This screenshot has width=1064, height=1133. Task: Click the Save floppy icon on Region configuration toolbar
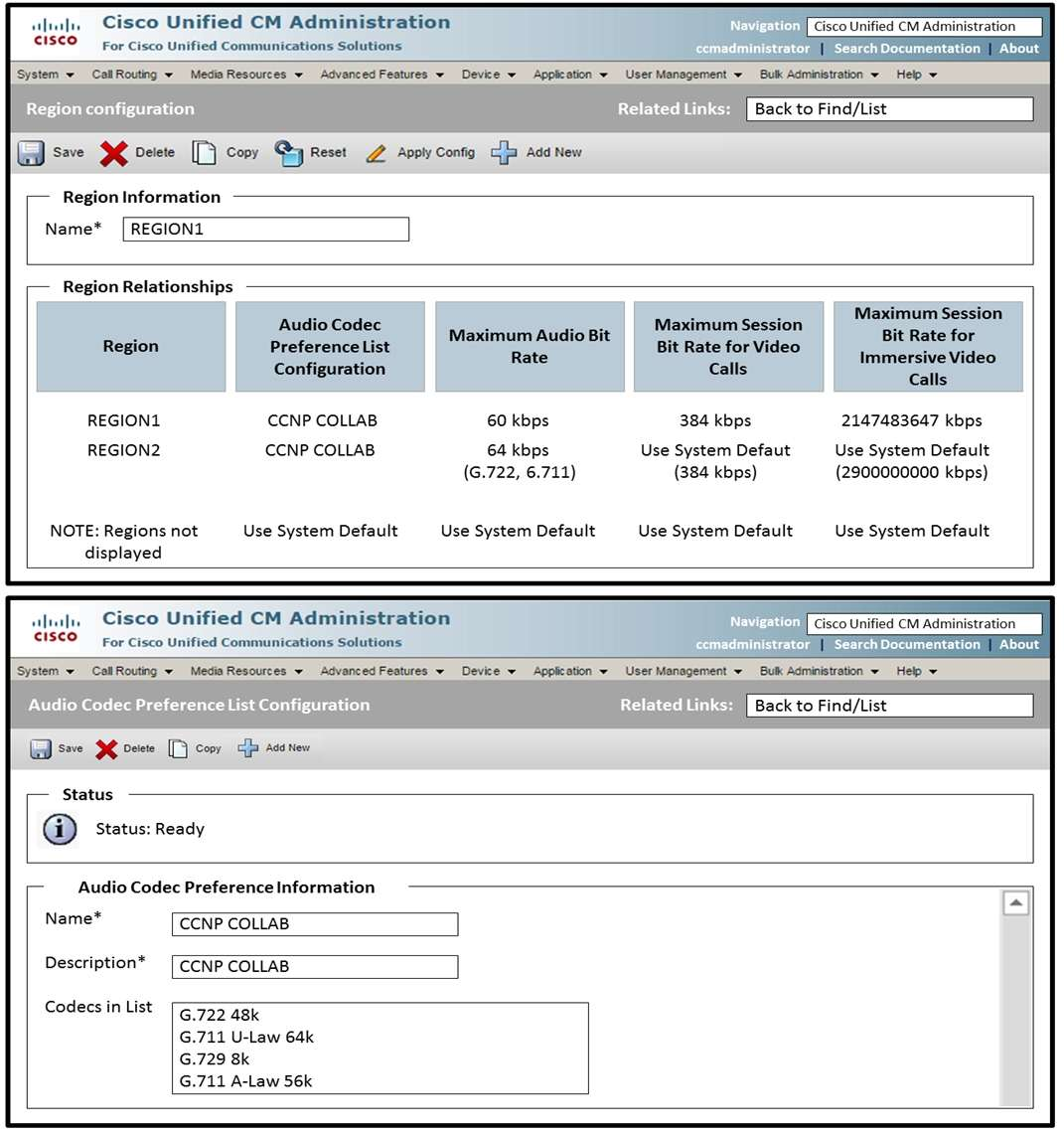(32, 153)
